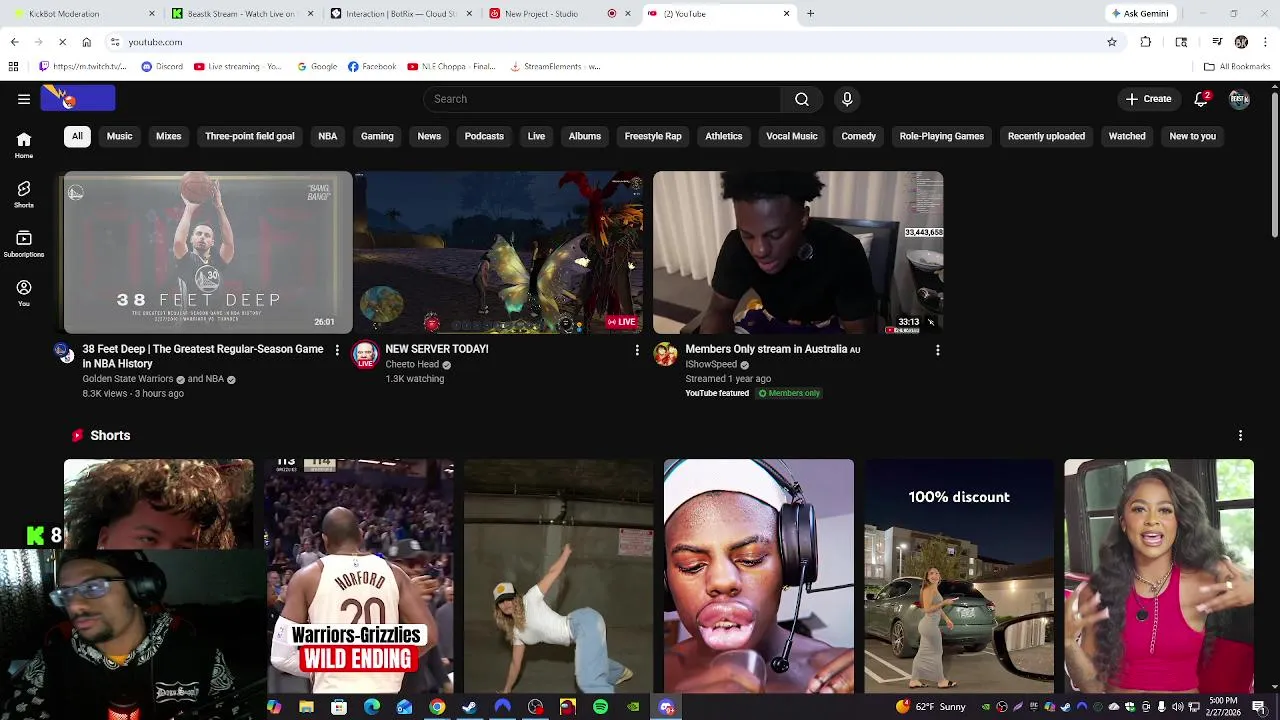Open StreamElements bookmark
The width and height of the screenshot is (1280, 720).
(555, 67)
